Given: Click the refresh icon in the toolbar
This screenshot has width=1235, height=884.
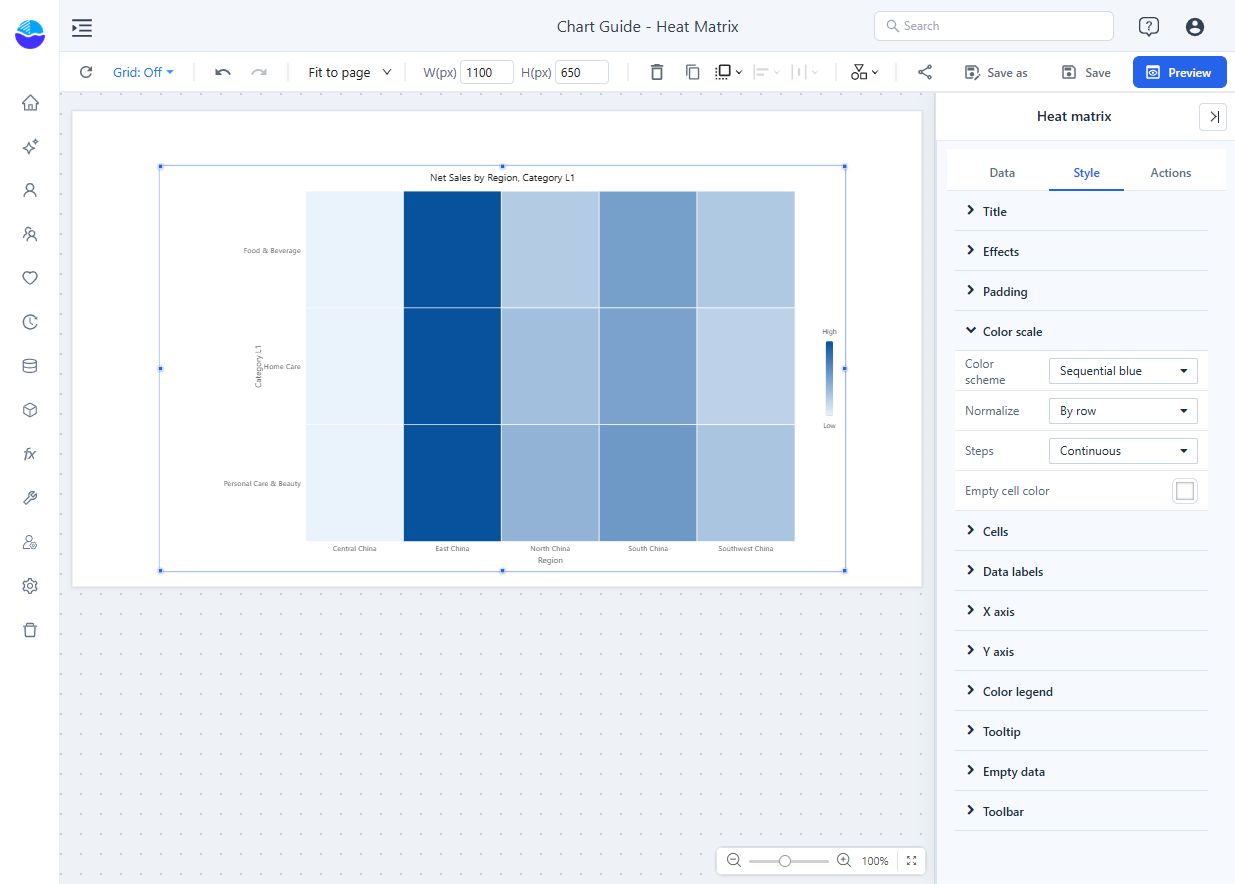Looking at the screenshot, I should click(86, 72).
